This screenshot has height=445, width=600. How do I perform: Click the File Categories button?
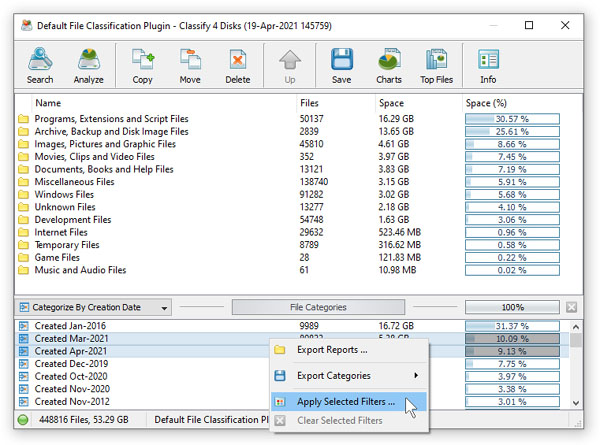click(318, 307)
